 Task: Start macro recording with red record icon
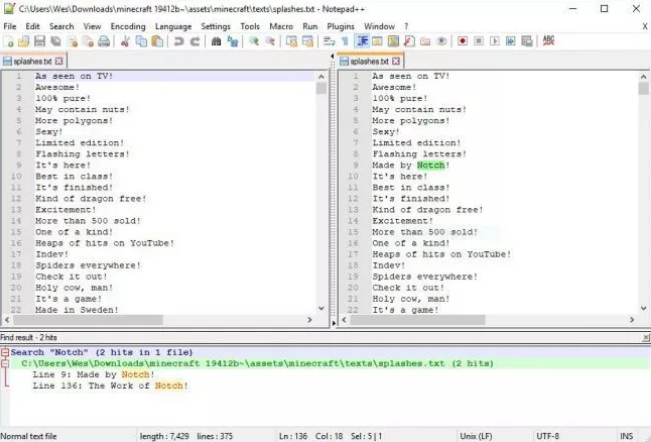[463, 41]
